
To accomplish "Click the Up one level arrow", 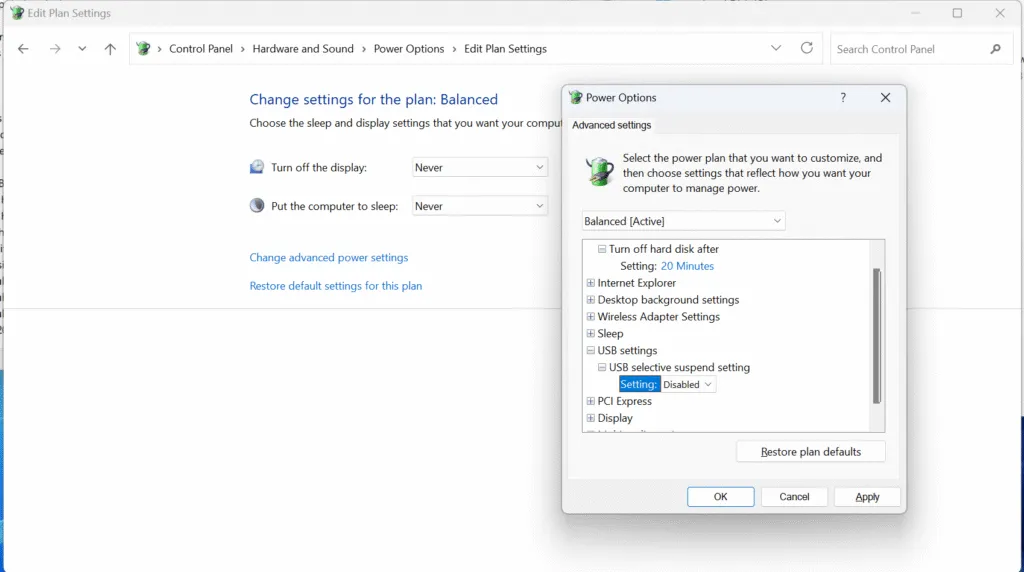I will (110, 49).
